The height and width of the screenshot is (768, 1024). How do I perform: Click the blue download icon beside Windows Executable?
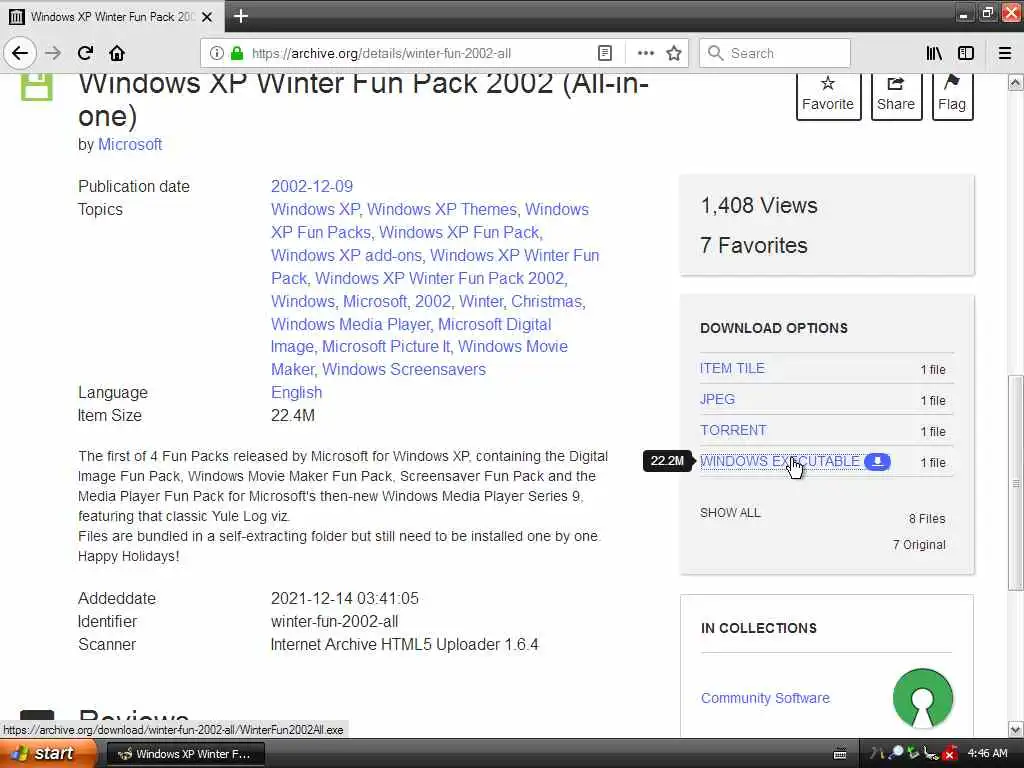(x=877, y=461)
